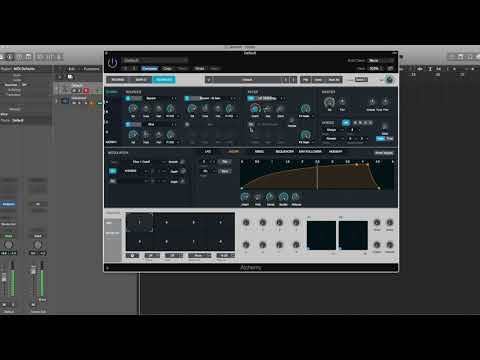Open the File menu button in Alchemy
The image size is (480, 360).
306,80
